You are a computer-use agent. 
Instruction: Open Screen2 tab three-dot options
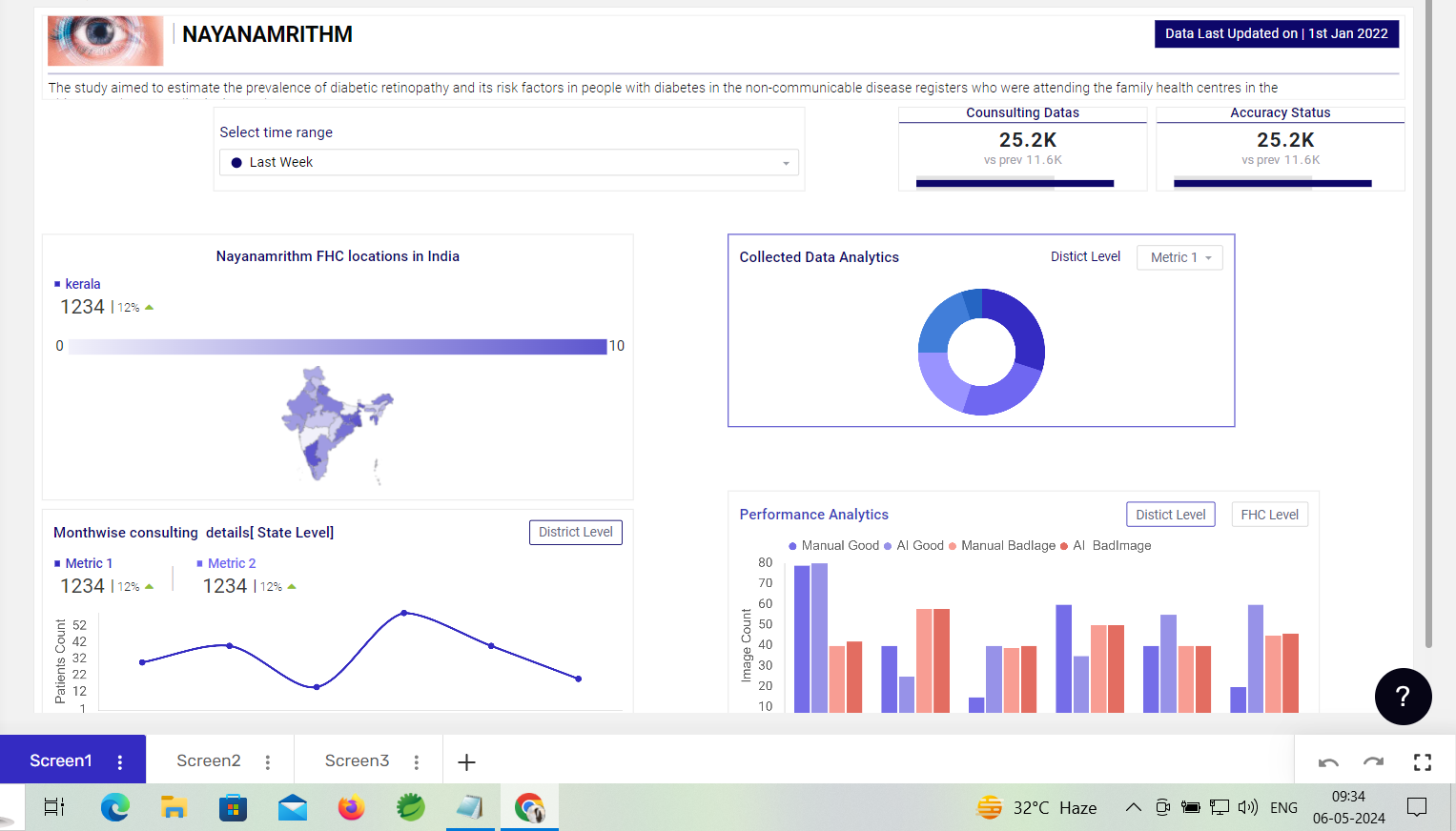click(x=268, y=761)
